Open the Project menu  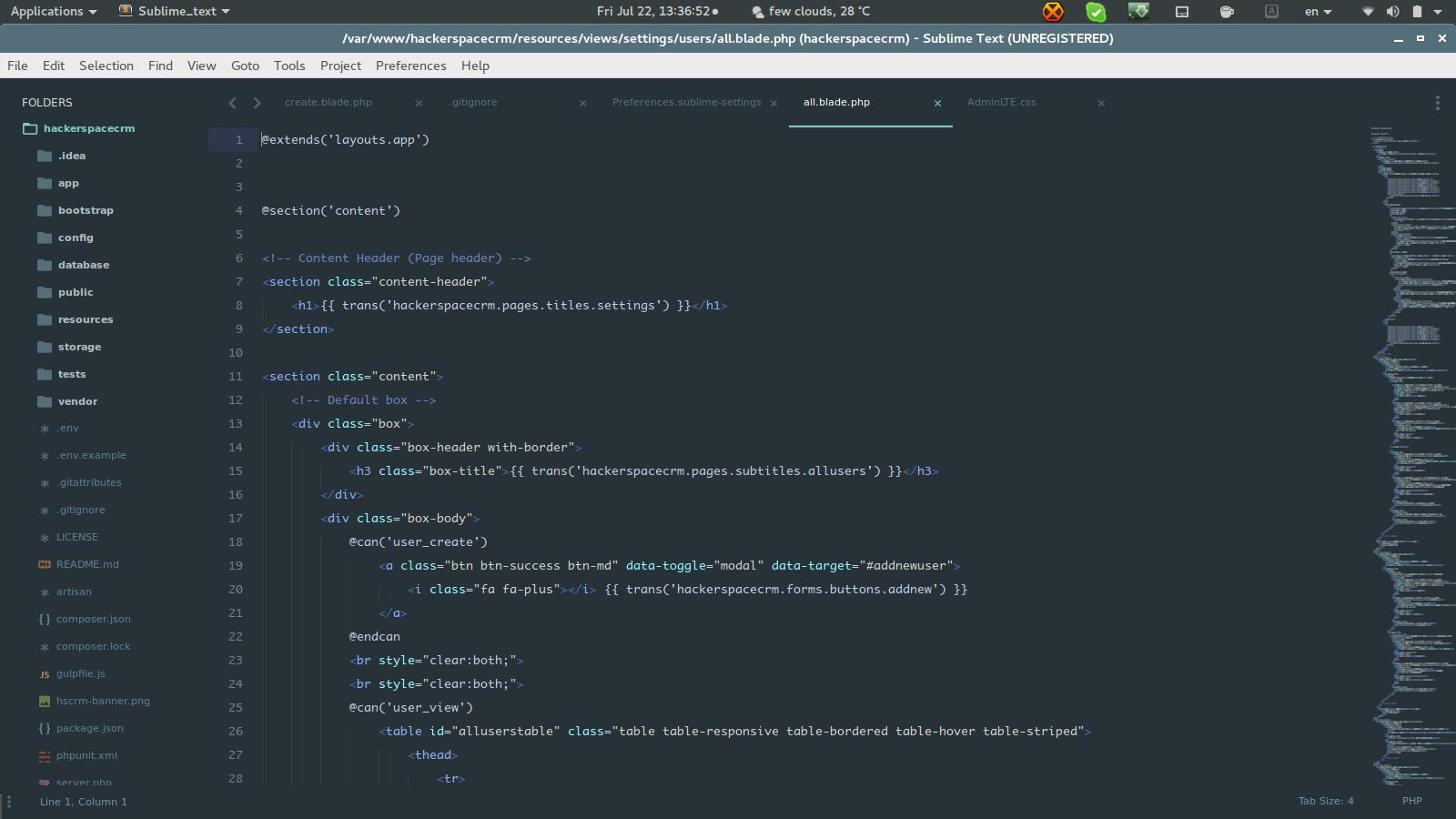point(340,66)
